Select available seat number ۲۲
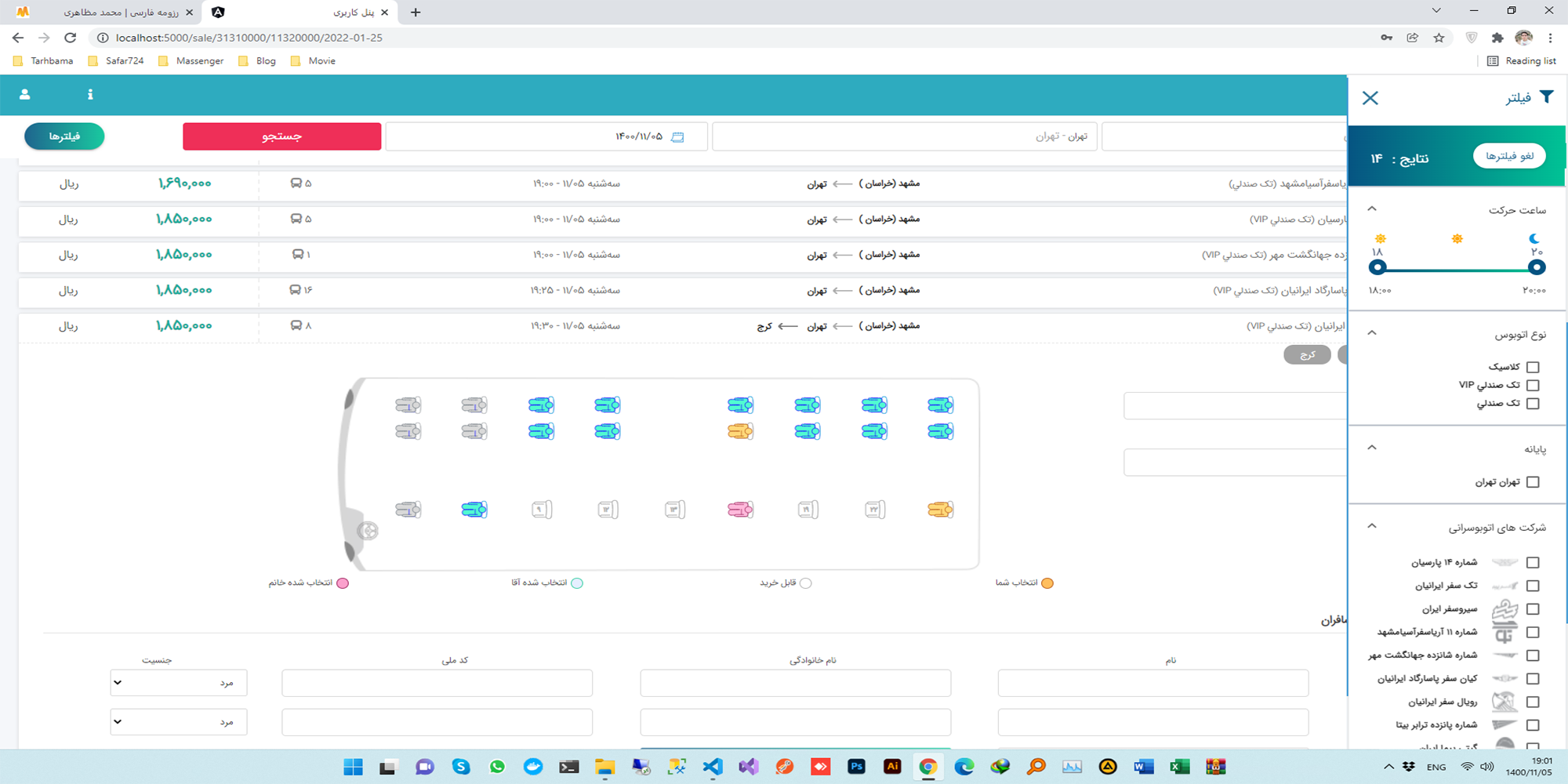The width and height of the screenshot is (1568, 784). point(875,510)
